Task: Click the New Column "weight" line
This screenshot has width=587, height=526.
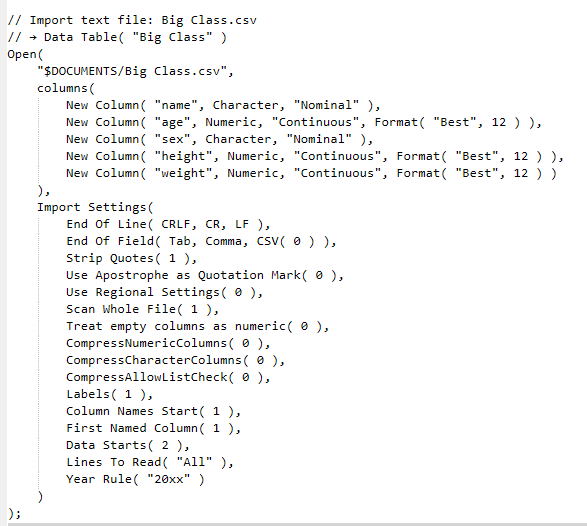Action: click(x=311, y=173)
